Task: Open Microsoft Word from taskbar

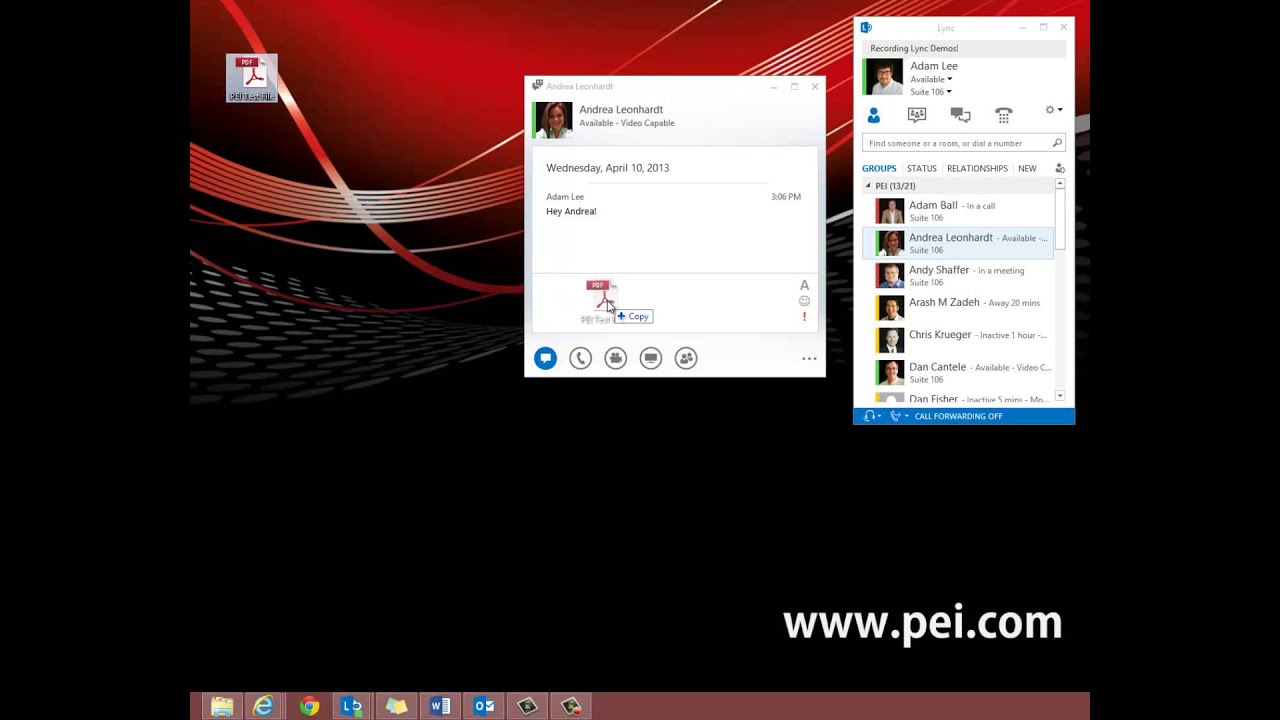Action: pos(440,706)
